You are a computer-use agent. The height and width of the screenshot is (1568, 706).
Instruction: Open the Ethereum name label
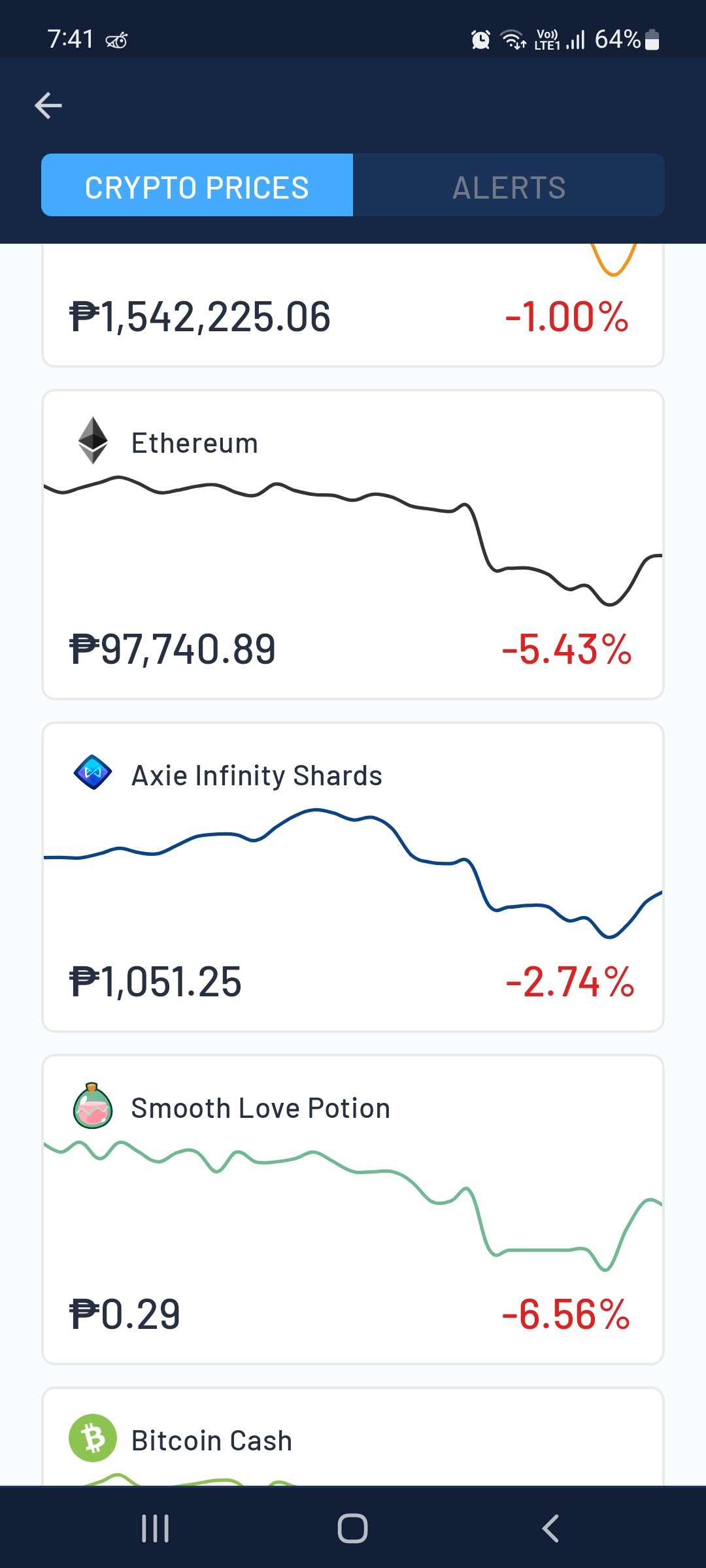[195, 443]
